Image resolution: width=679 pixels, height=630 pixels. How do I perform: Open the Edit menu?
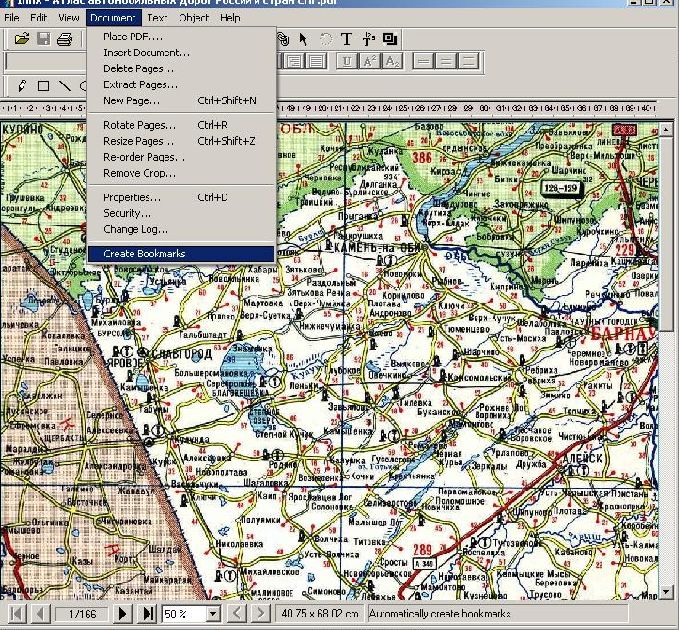[38, 18]
